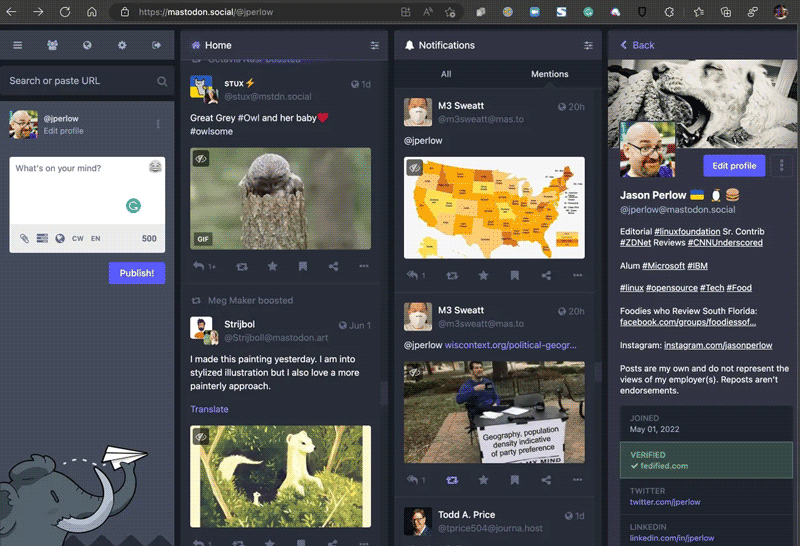Click the logout arrow icon
The height and width of the screenshot is (546, 800).
156,45
